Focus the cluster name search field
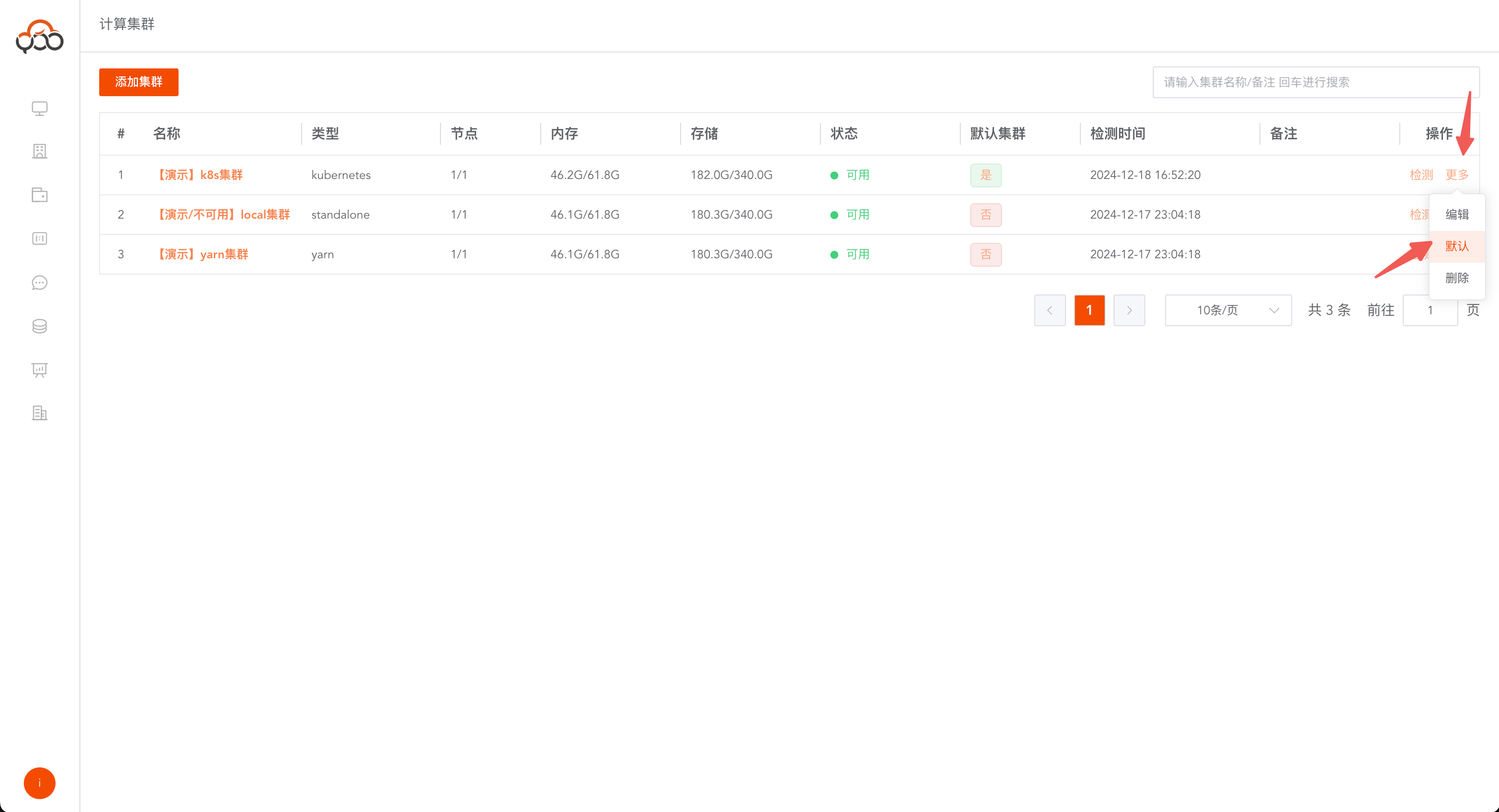Viewport: 1499px width, 812px height. pyautogui.click(x=1315, y=82)
